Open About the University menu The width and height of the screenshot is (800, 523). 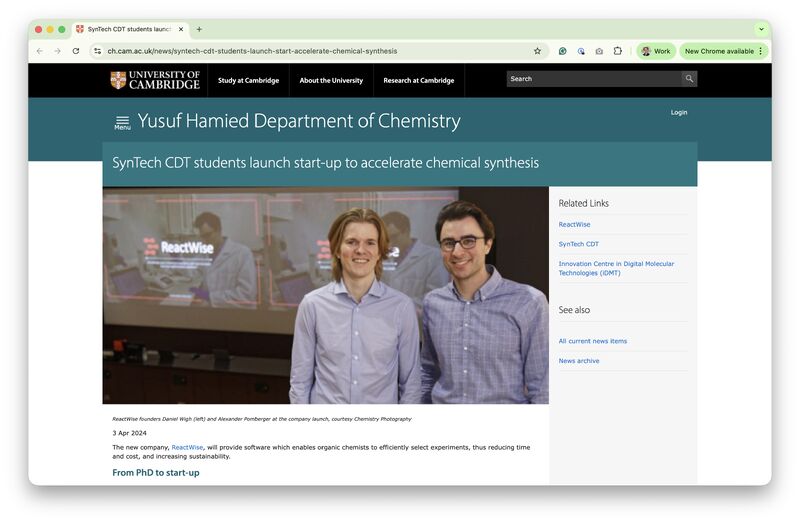pos(331,80)
